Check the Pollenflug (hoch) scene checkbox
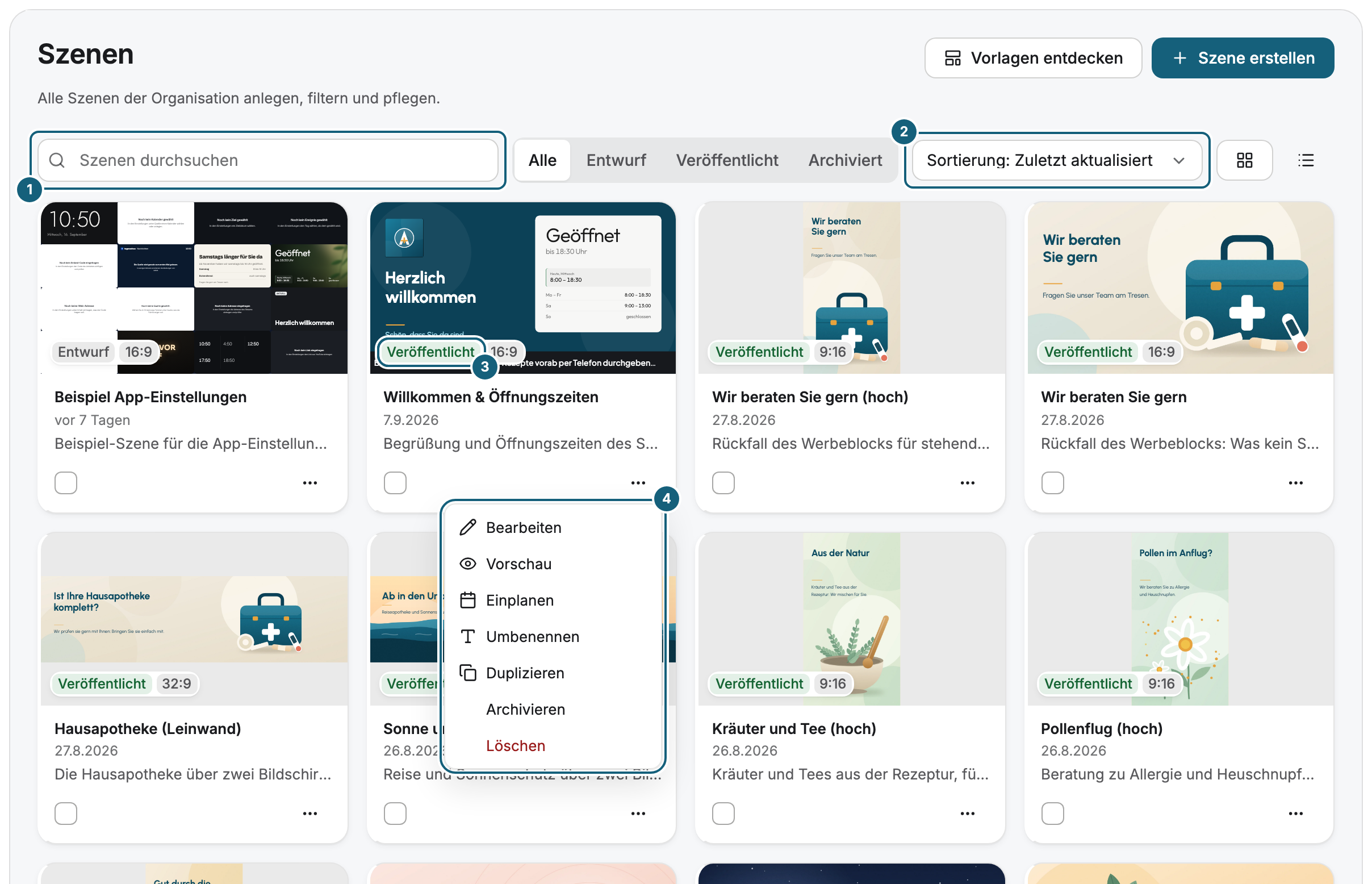The image size is (1372, 884). pyautogui.click(x=1052, y=814)
